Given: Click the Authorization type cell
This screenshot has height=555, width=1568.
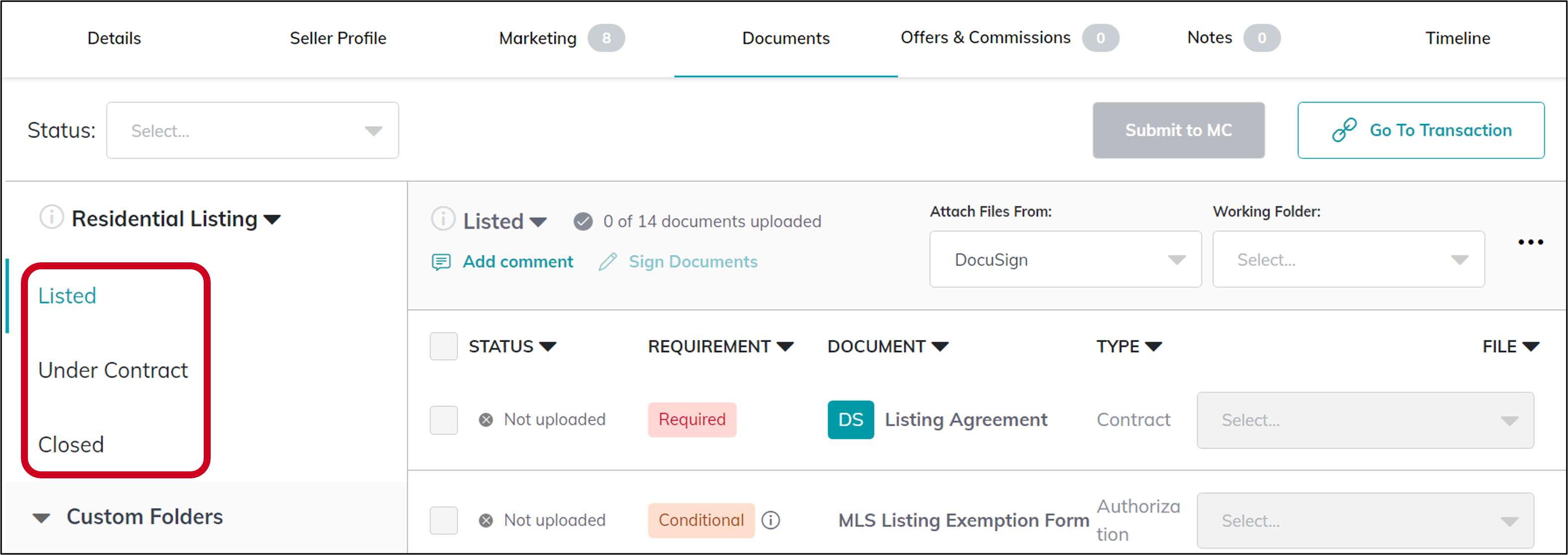Looking at the screenshot, I should (x=1138, y=520).
